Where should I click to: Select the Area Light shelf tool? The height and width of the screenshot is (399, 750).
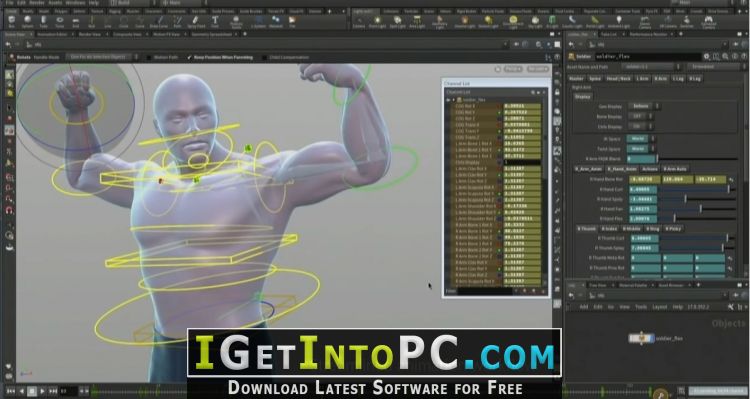tap(417, 22)
